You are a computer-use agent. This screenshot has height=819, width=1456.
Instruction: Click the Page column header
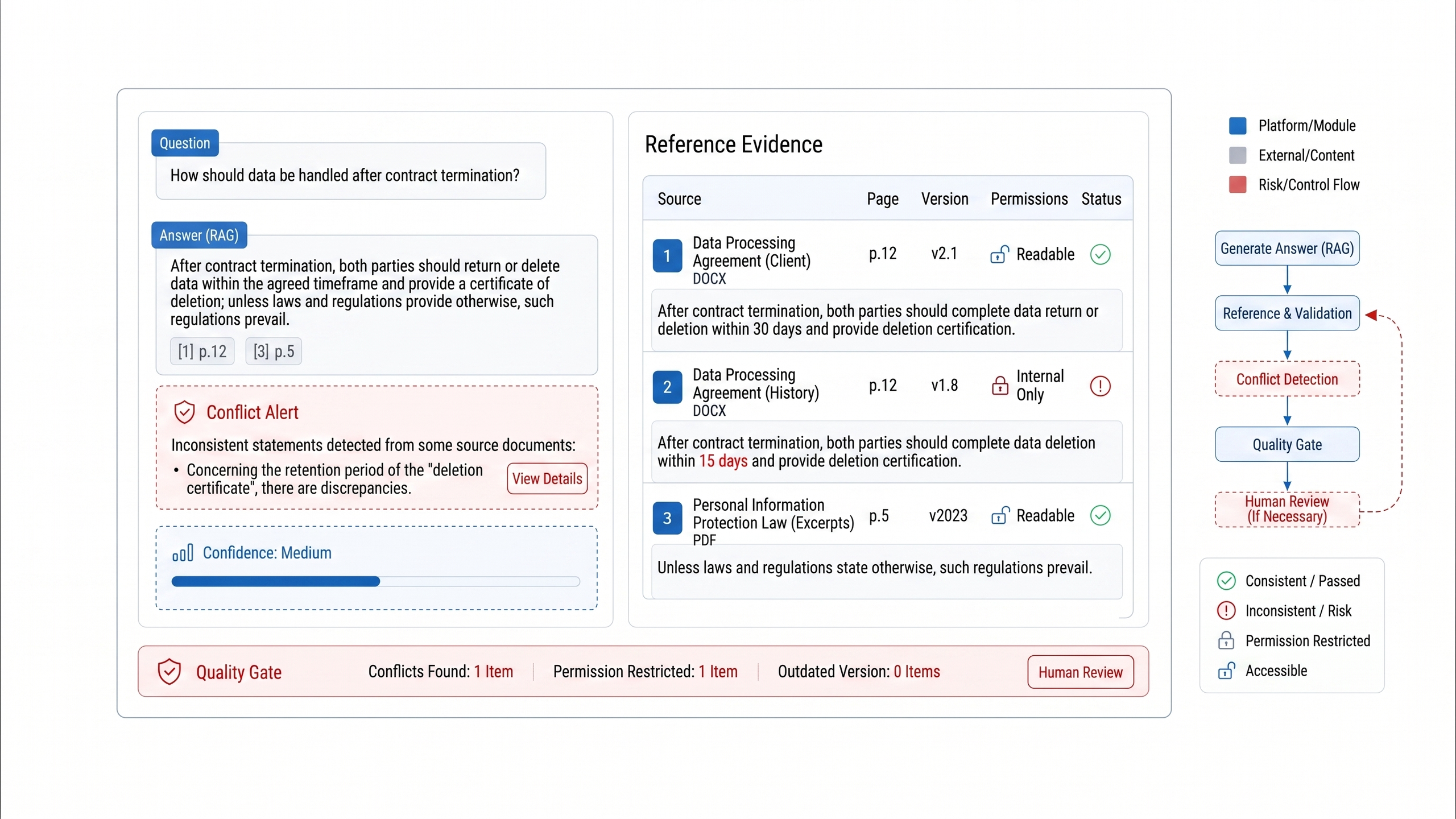coord(882,199)
